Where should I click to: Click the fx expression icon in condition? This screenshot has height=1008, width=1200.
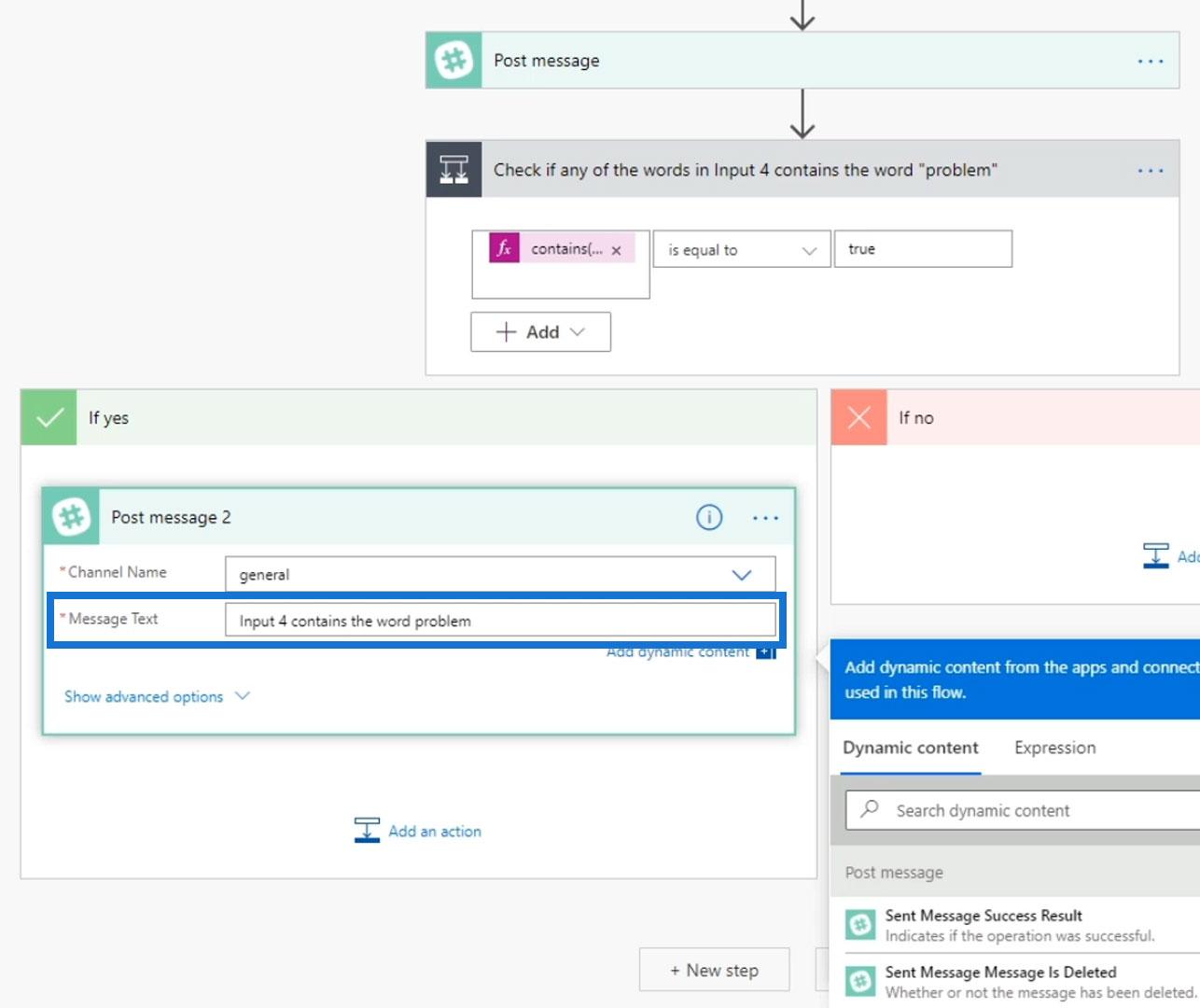[504, 248]
